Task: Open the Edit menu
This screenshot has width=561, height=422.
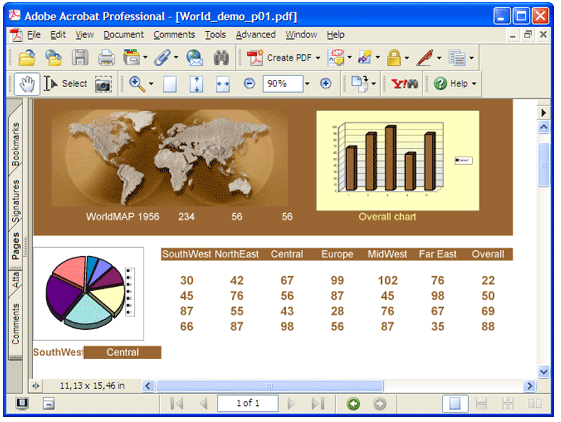Action: click(58, 35)
